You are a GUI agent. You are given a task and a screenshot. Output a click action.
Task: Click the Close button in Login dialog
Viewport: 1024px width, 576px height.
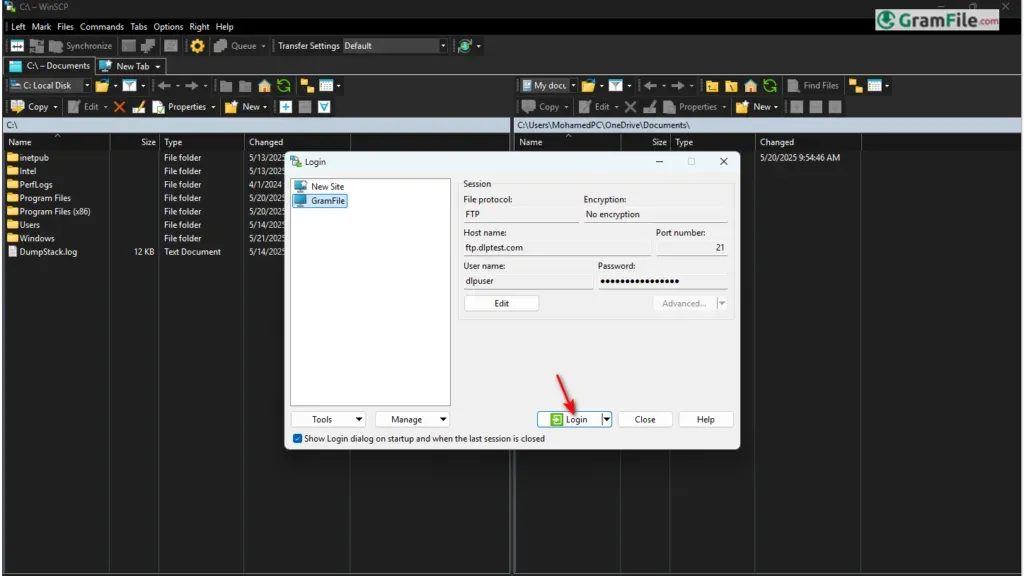click(645, 419)
